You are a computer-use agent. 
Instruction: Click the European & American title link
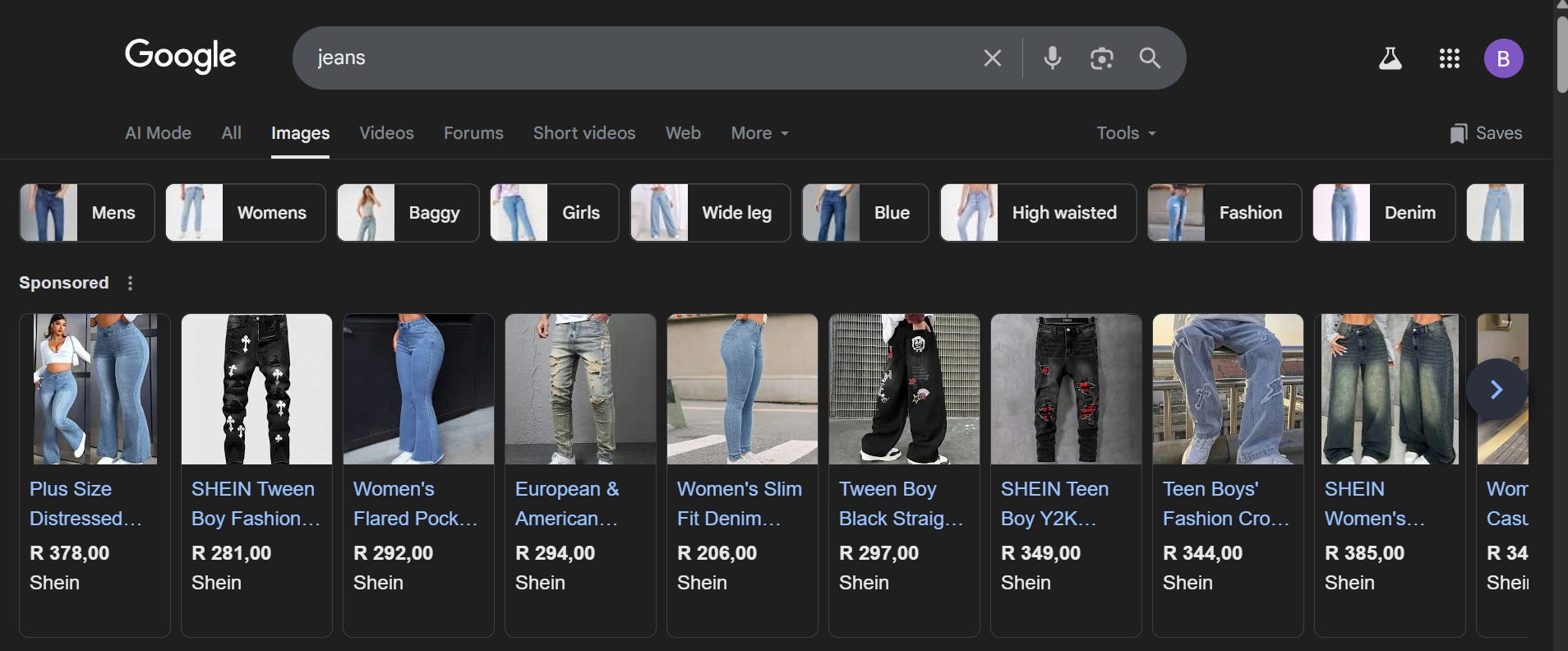[567, 504]
